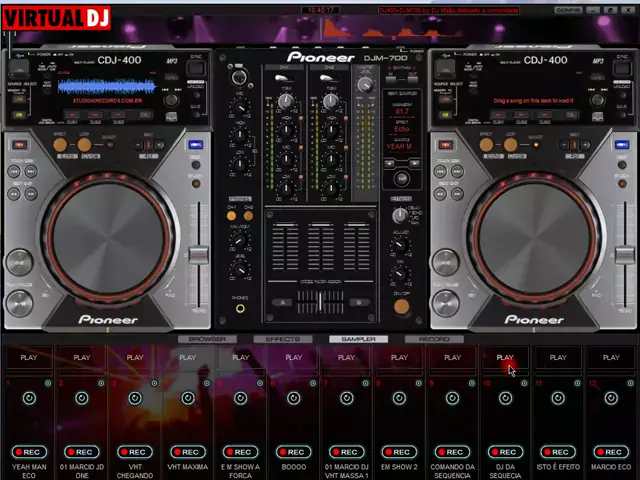Open the RECORD tab
The image size is (640, 480).
pyautogui.click(x=433, y=339)
